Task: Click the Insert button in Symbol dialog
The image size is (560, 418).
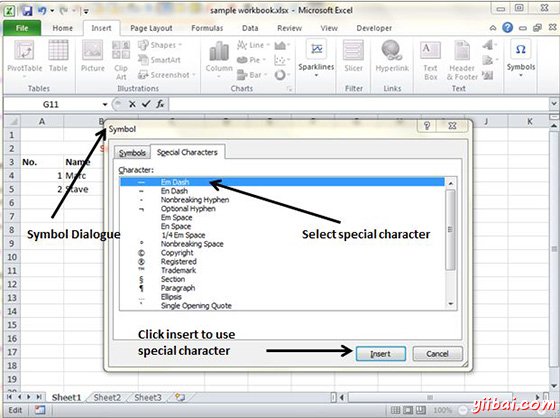Action: click(x=380, y=354)
